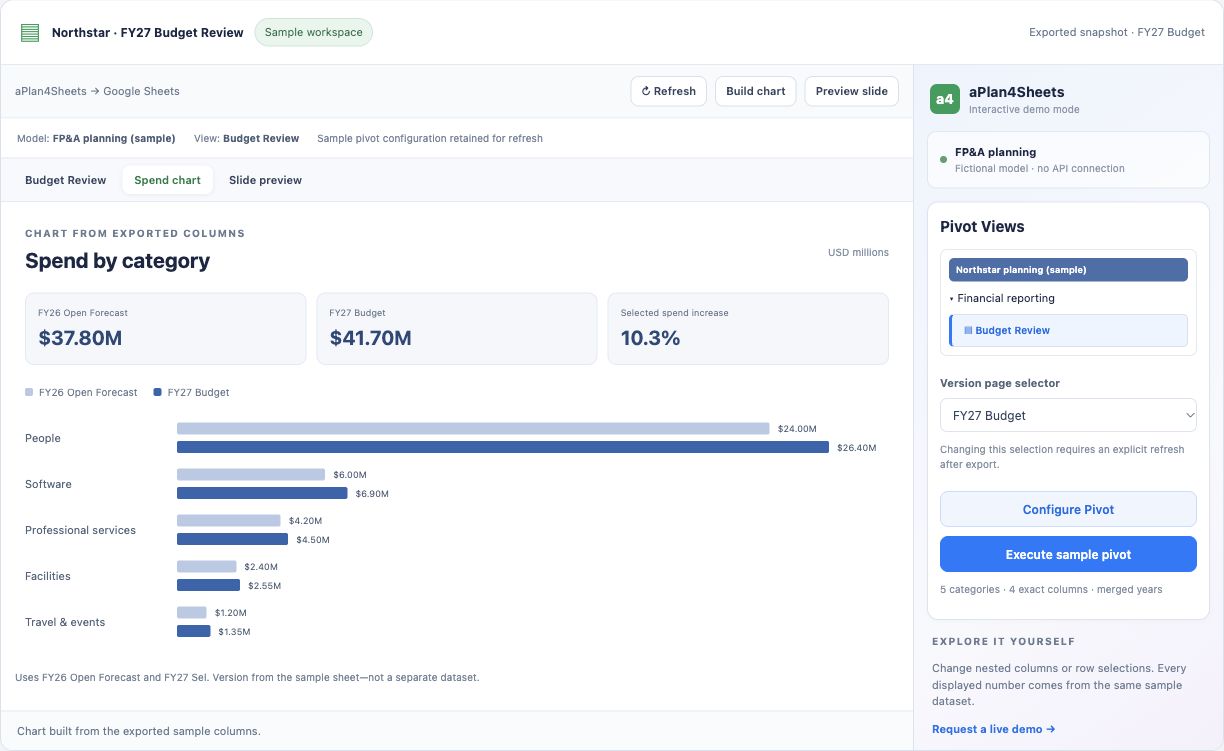
Task: Select the Spend chart tab
Action: (167, 180)
